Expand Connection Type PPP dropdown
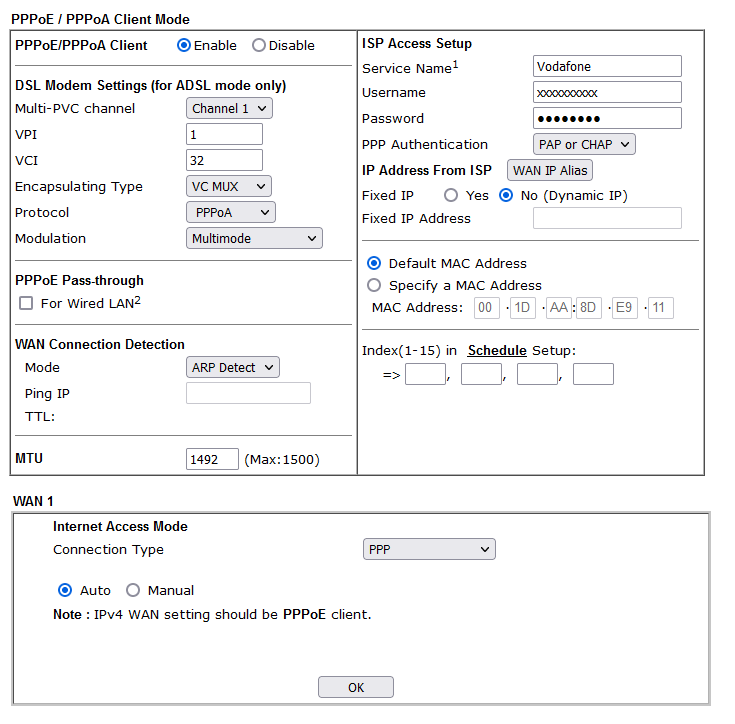 tap(429, 549)
